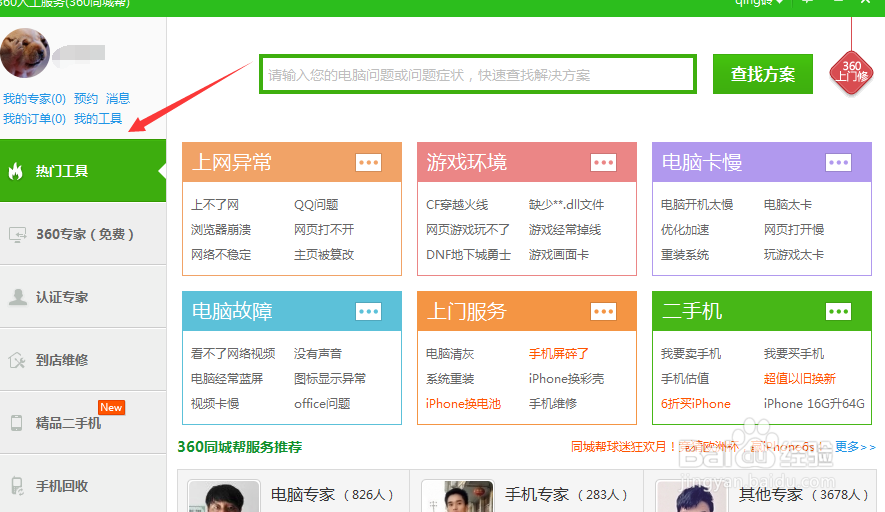Switch to 精品二手机 sidebar tab

point(83,423)
